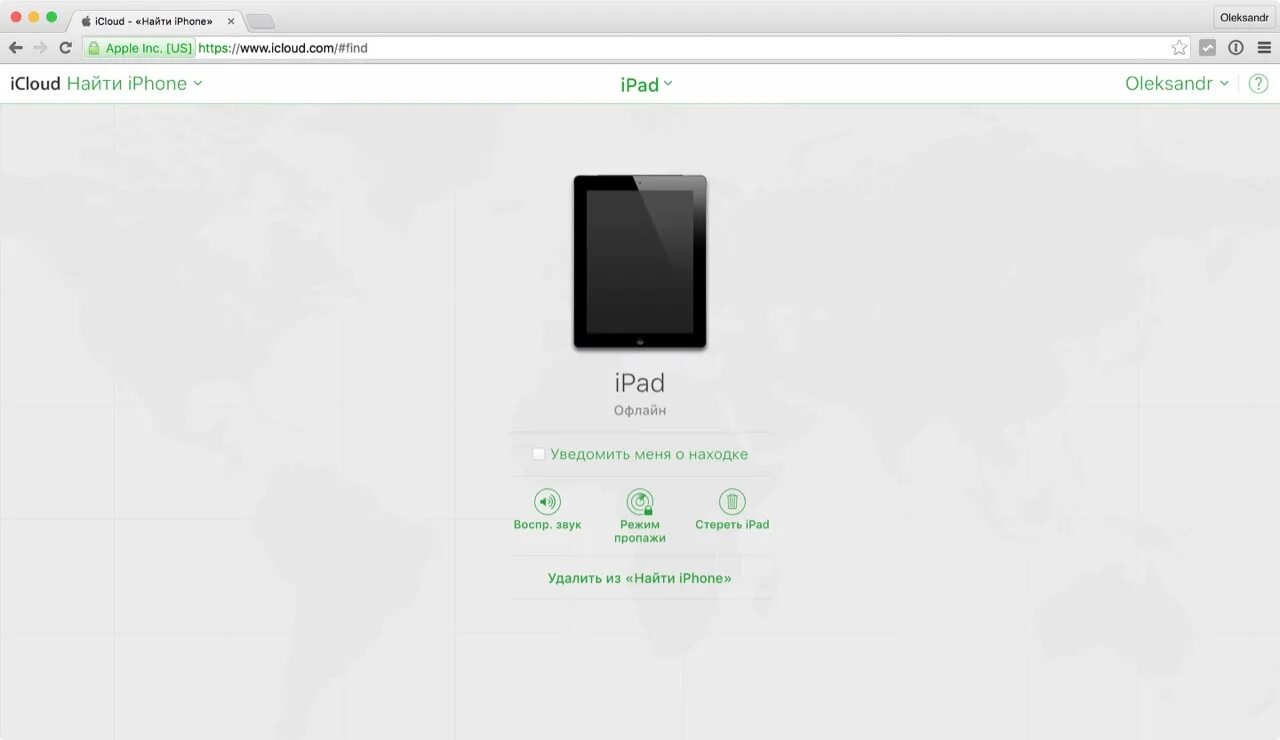Click the Офлайн status text
1280x740 pixels.
click(x=640, y=411)
